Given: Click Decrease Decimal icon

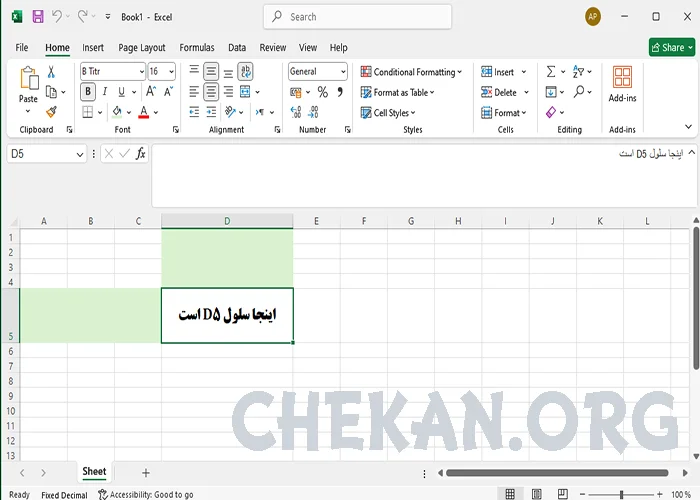Looking at the screenshot, I should [x=313, y=112].
